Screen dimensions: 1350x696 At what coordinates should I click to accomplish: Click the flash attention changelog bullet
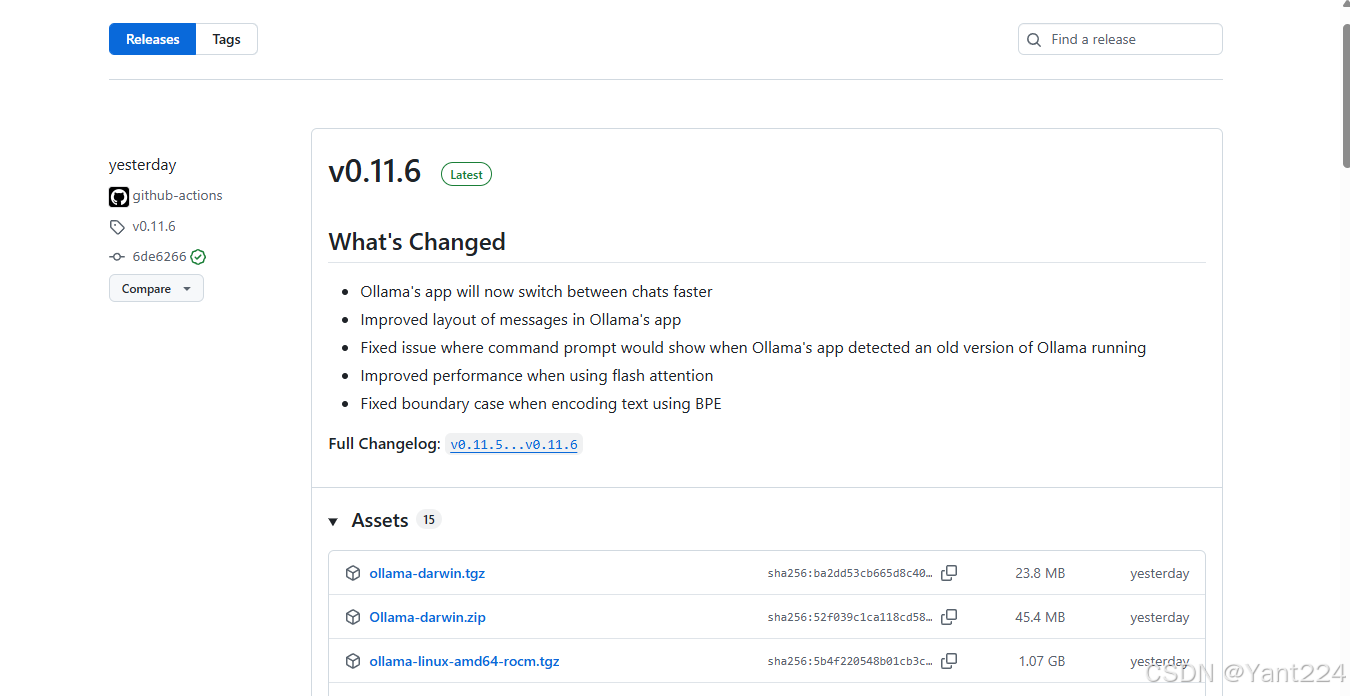537,376
